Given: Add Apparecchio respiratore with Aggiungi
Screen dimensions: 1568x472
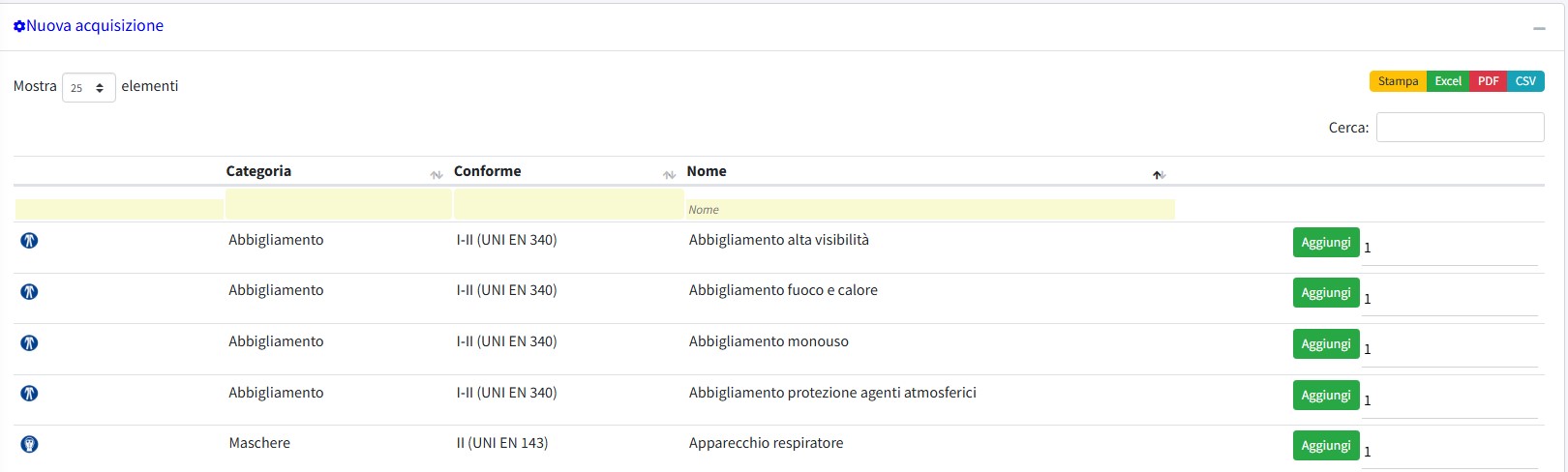Looking at the screenshot, I should 1325,445.
